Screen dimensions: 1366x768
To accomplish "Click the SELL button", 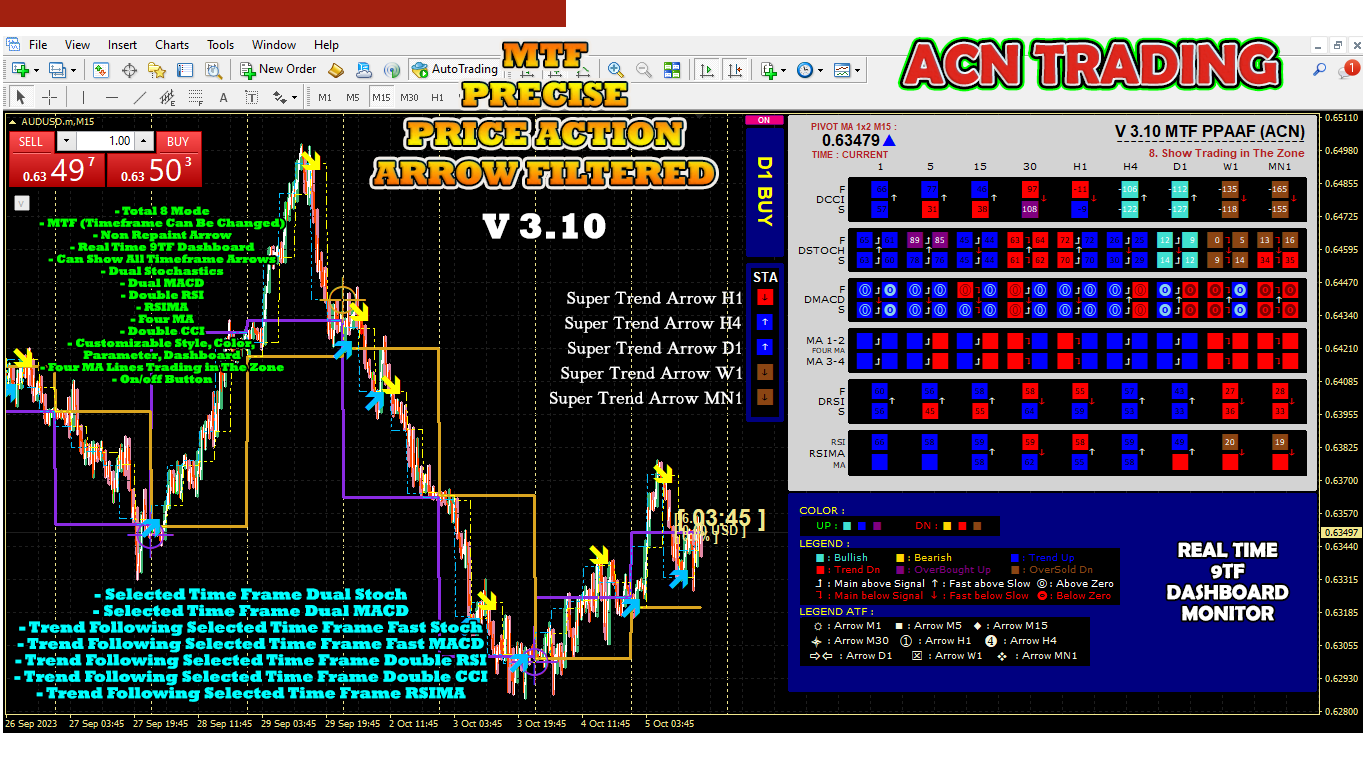I will point(31,142).
